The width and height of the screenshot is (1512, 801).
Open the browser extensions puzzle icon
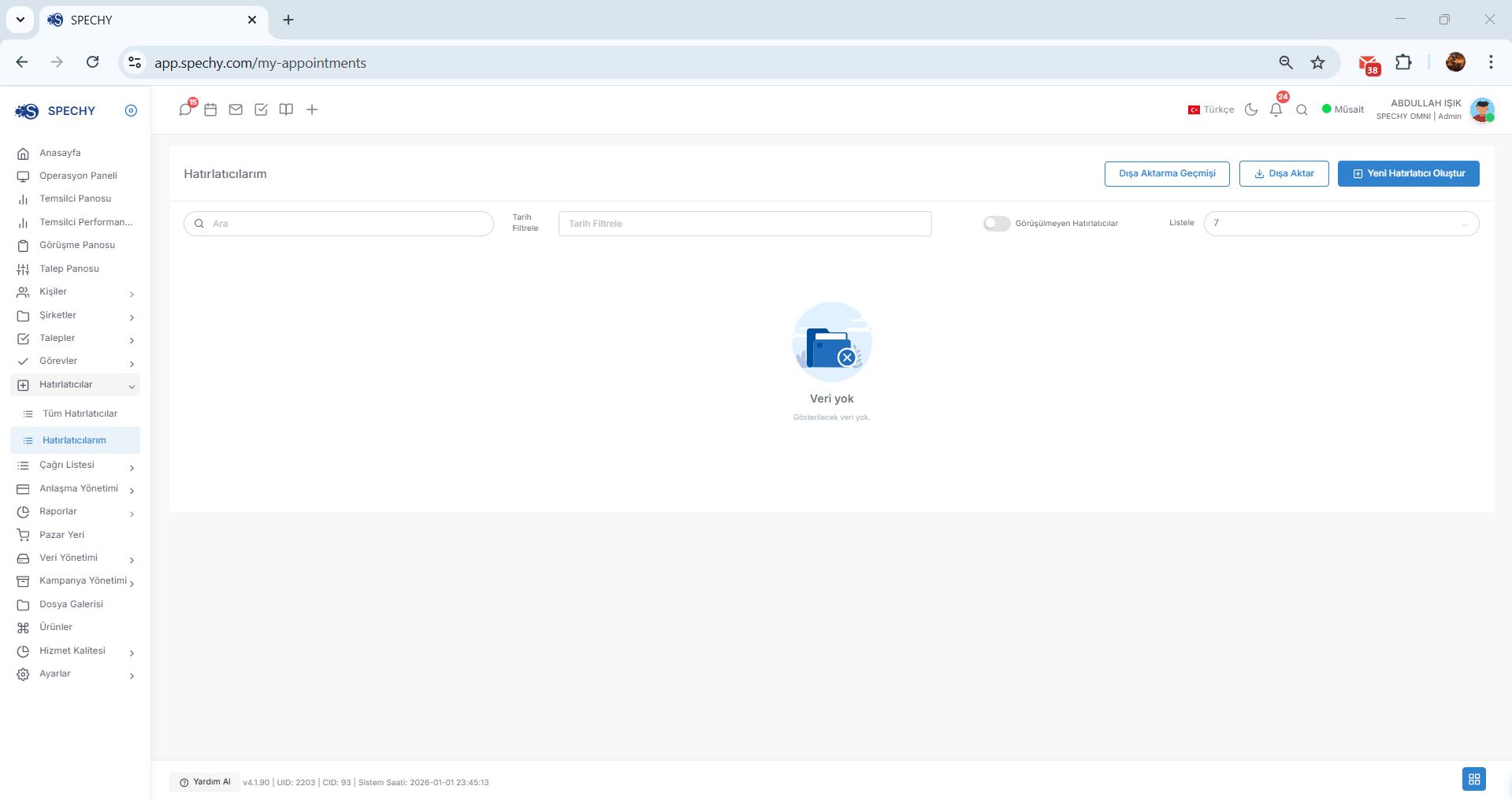(x=1403, y=62)
